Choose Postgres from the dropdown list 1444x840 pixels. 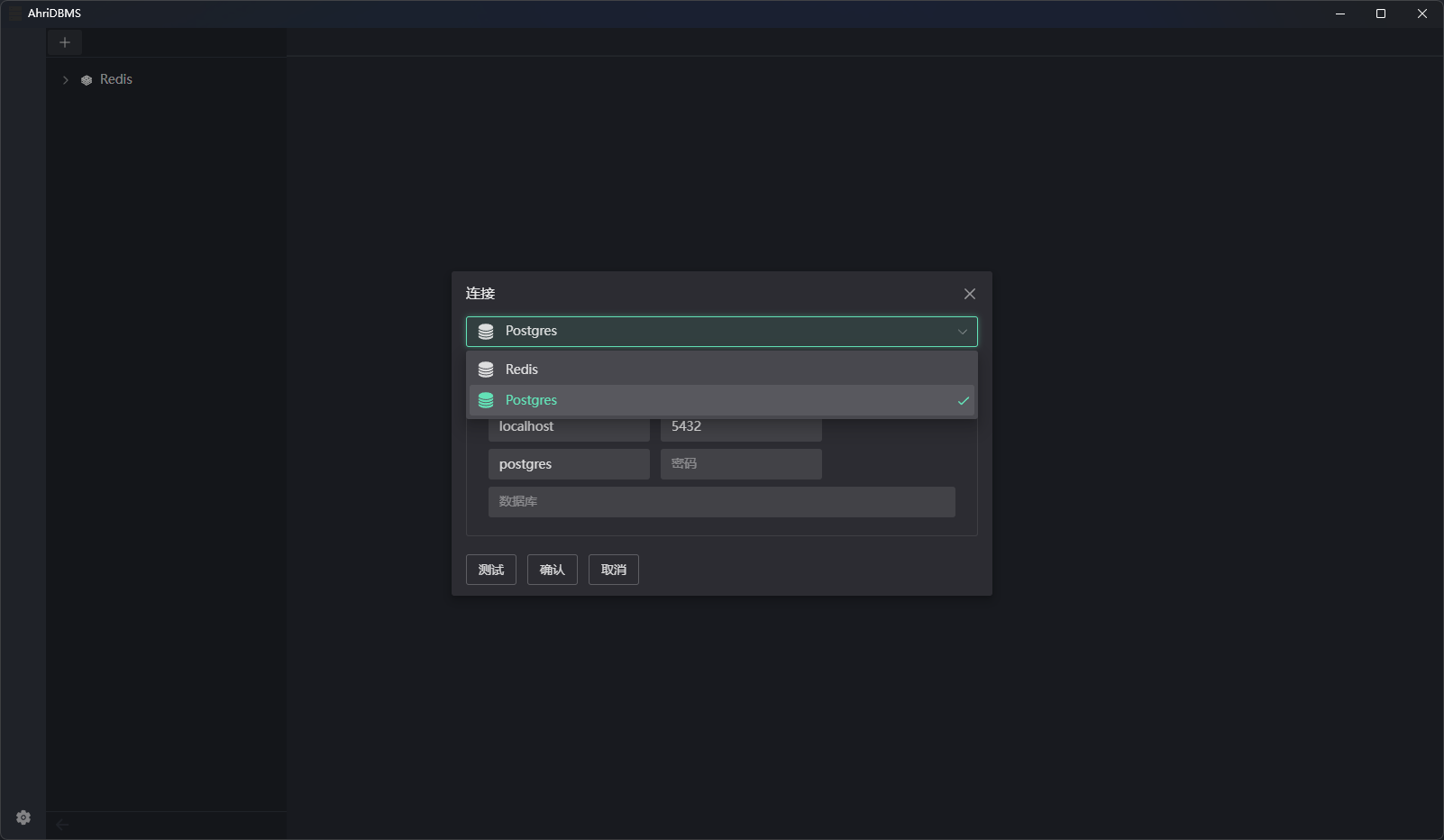coord(722,400)
